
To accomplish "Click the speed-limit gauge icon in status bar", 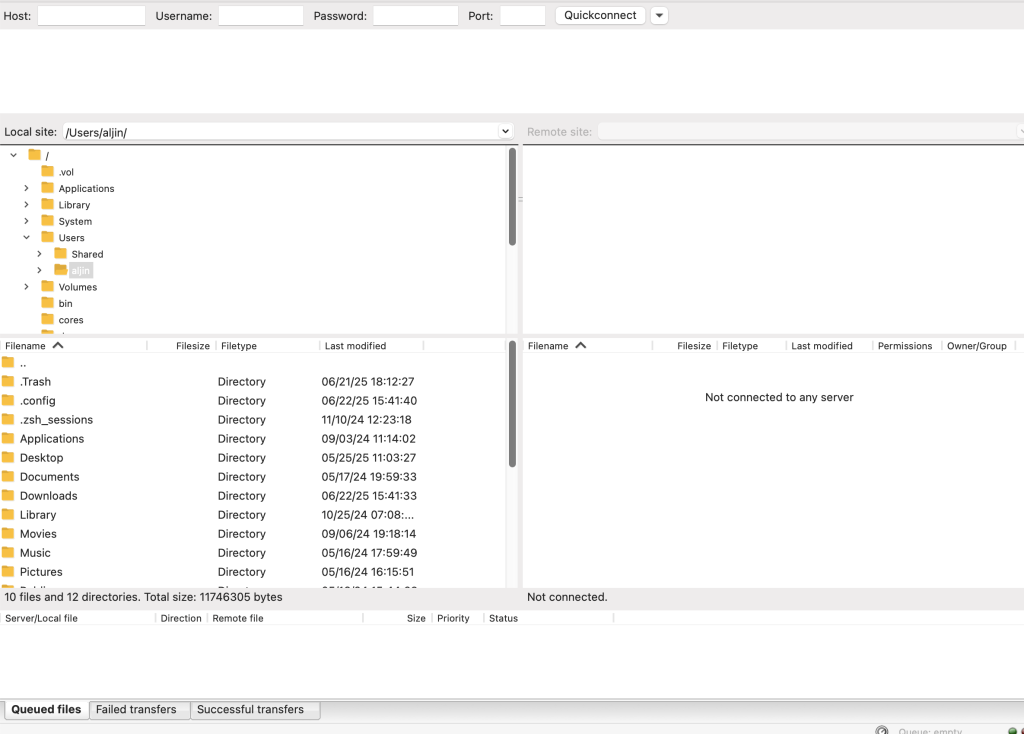I will pos(881,728).
